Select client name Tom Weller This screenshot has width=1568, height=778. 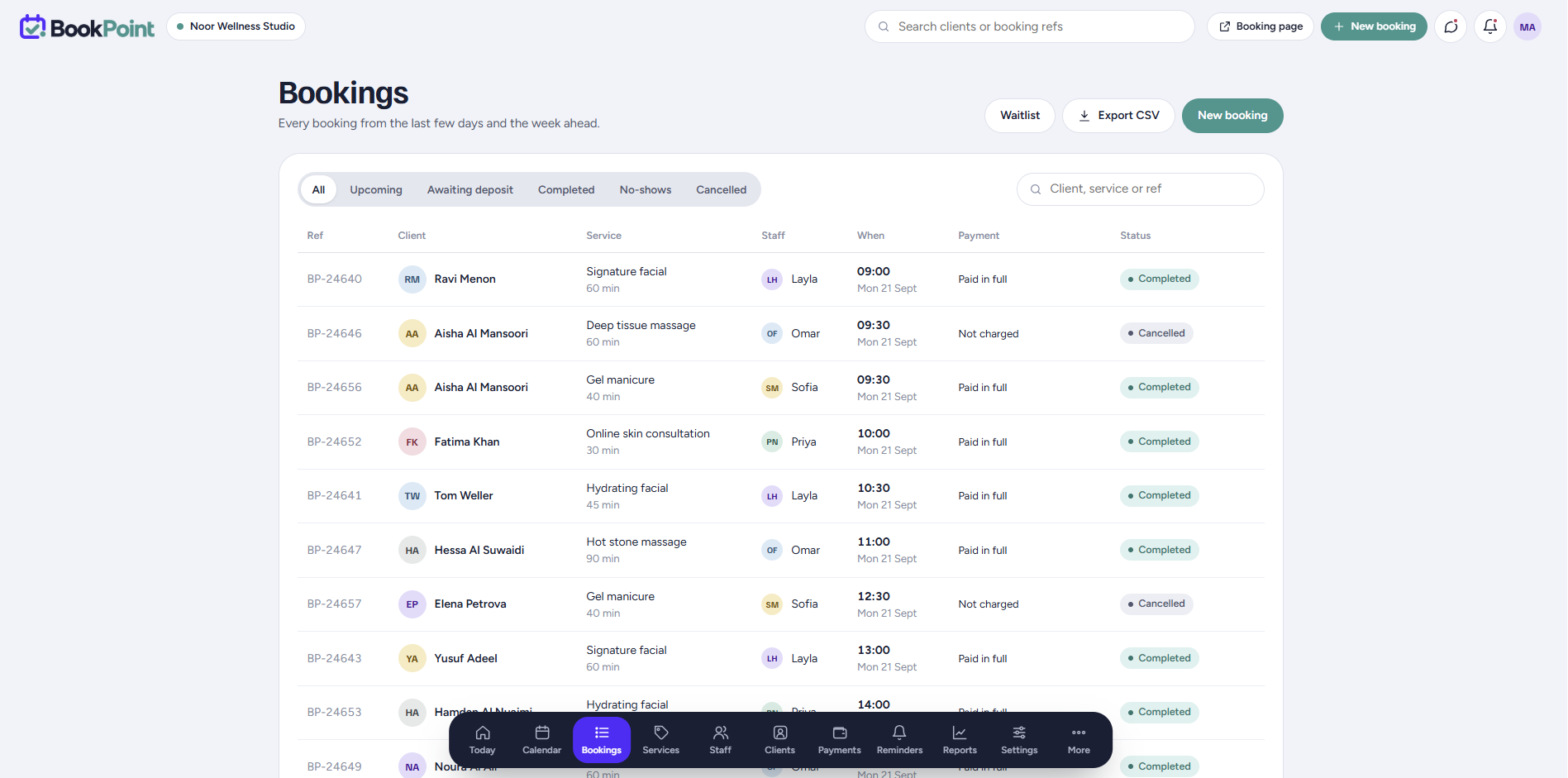coord(464,496)
